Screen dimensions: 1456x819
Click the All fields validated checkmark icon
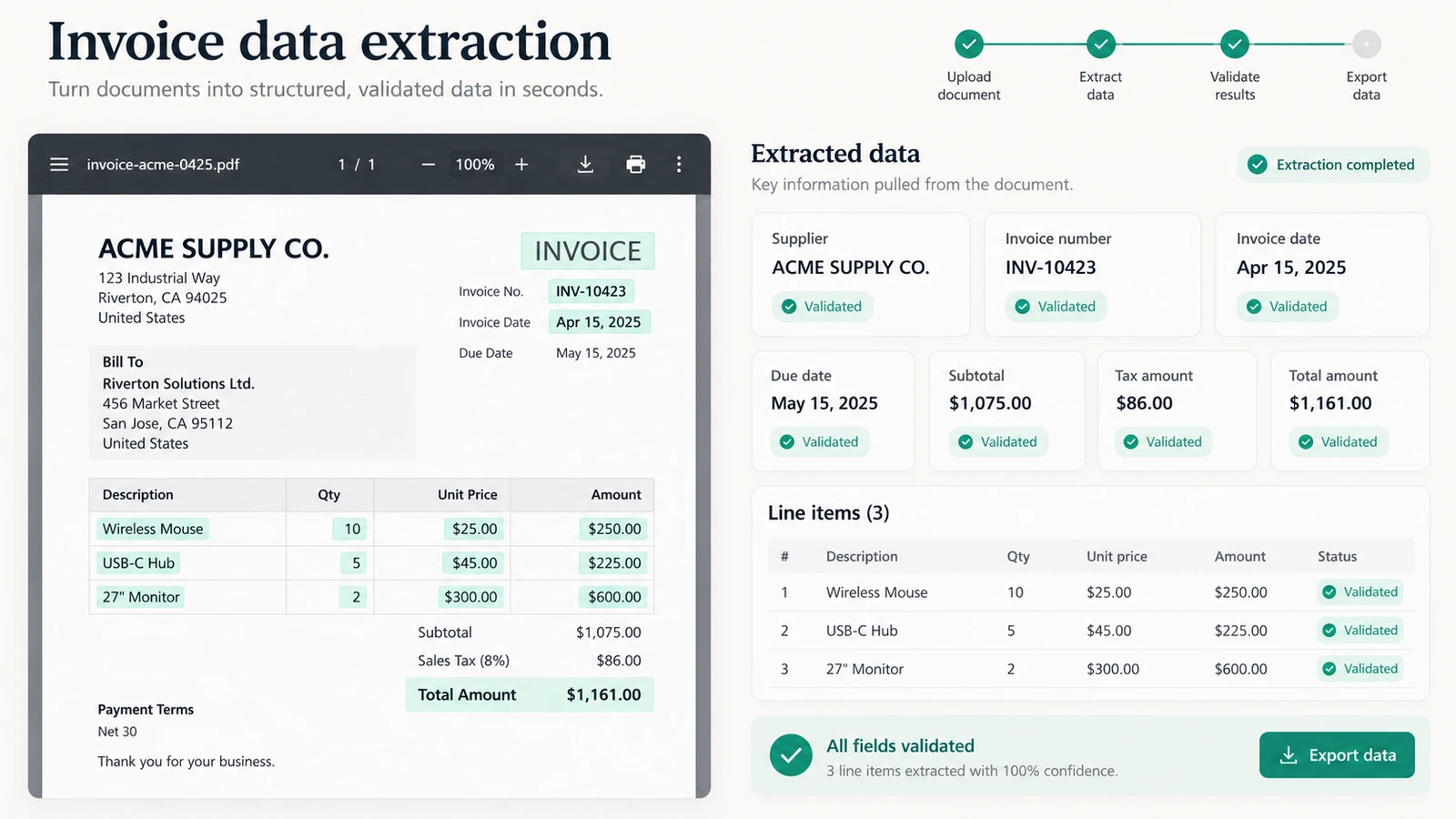pos(791,755)
